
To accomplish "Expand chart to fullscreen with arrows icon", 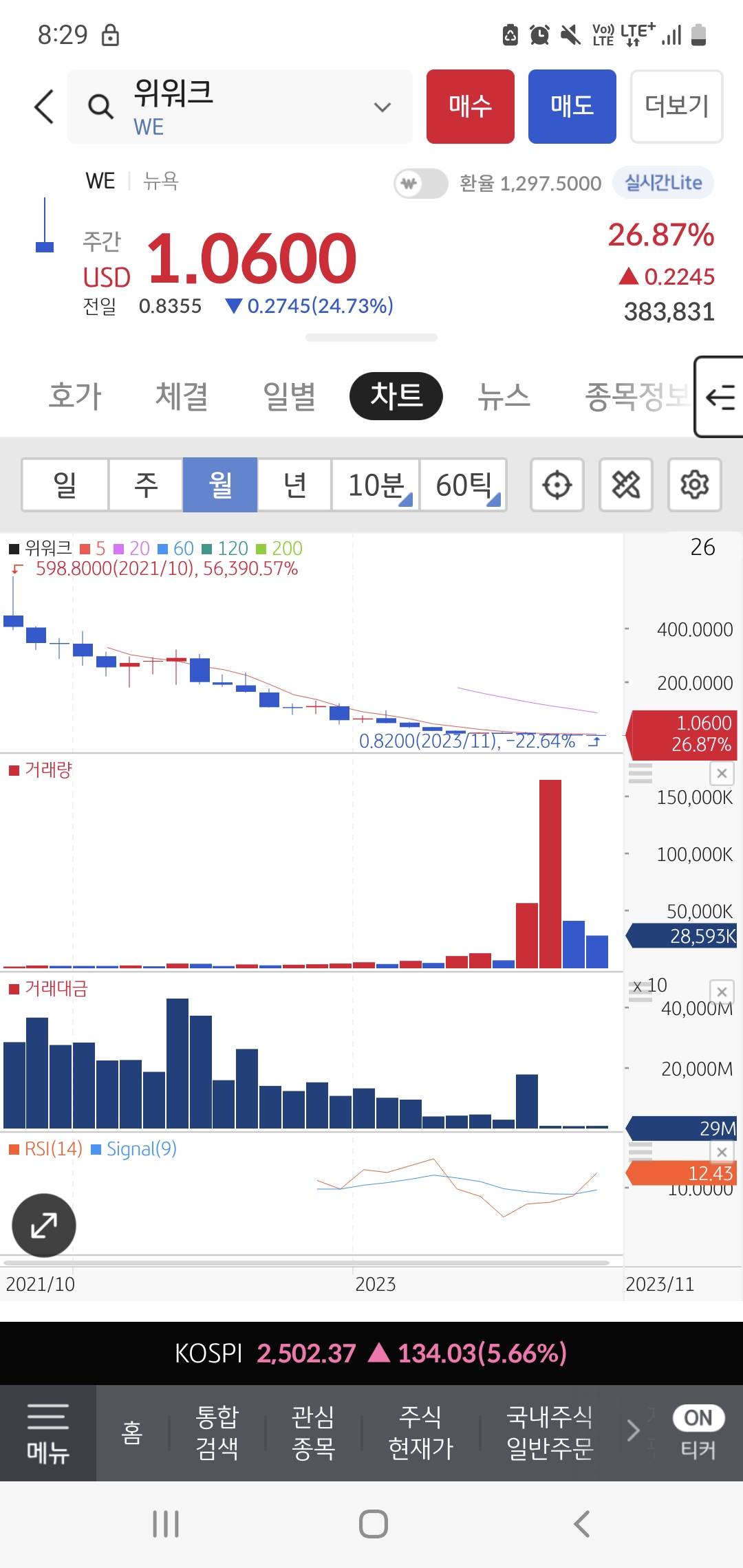I will pos(44,1226).
